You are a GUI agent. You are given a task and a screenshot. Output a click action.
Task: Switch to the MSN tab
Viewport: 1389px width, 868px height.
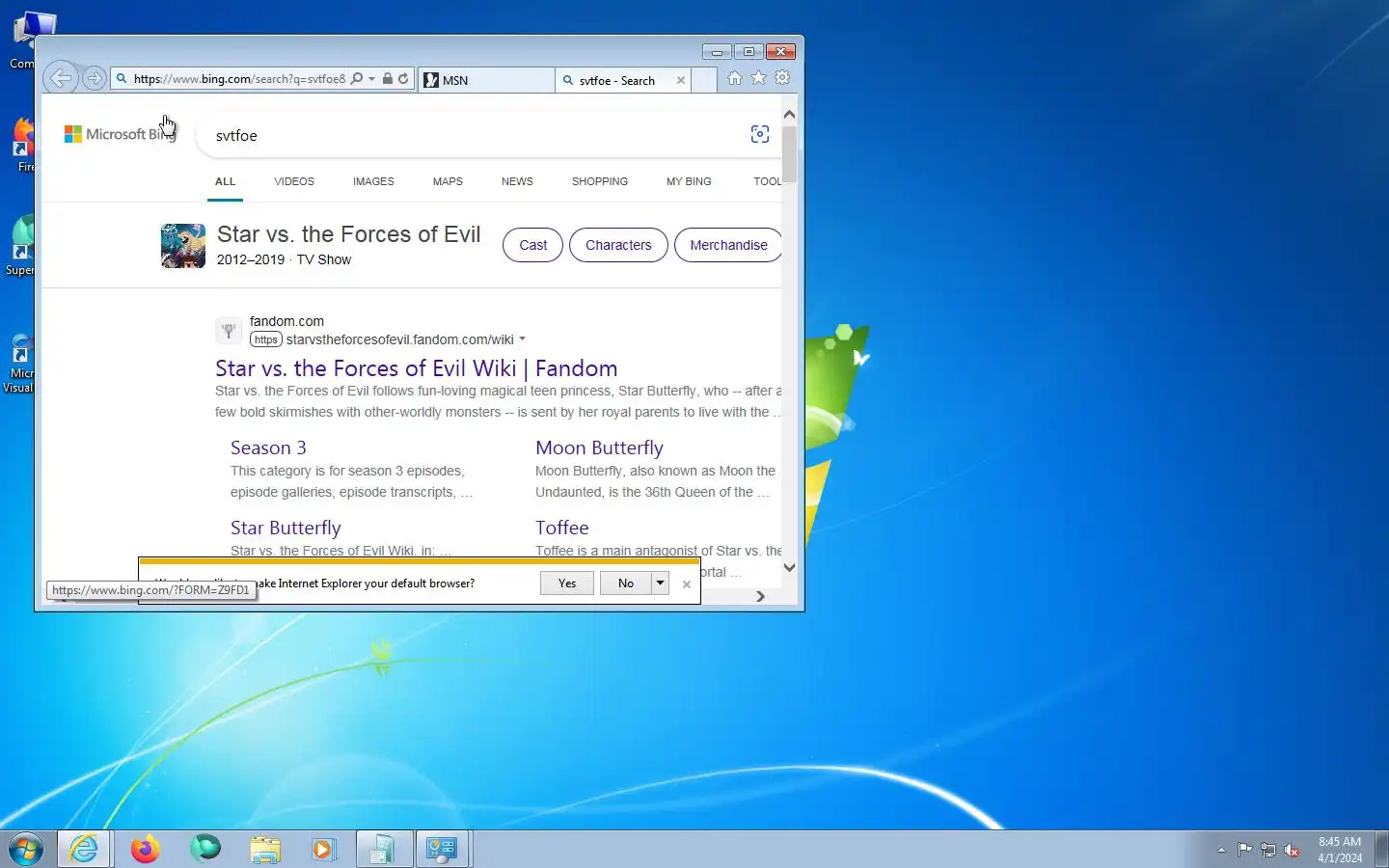pyautogui.click(x=486, y=80)
